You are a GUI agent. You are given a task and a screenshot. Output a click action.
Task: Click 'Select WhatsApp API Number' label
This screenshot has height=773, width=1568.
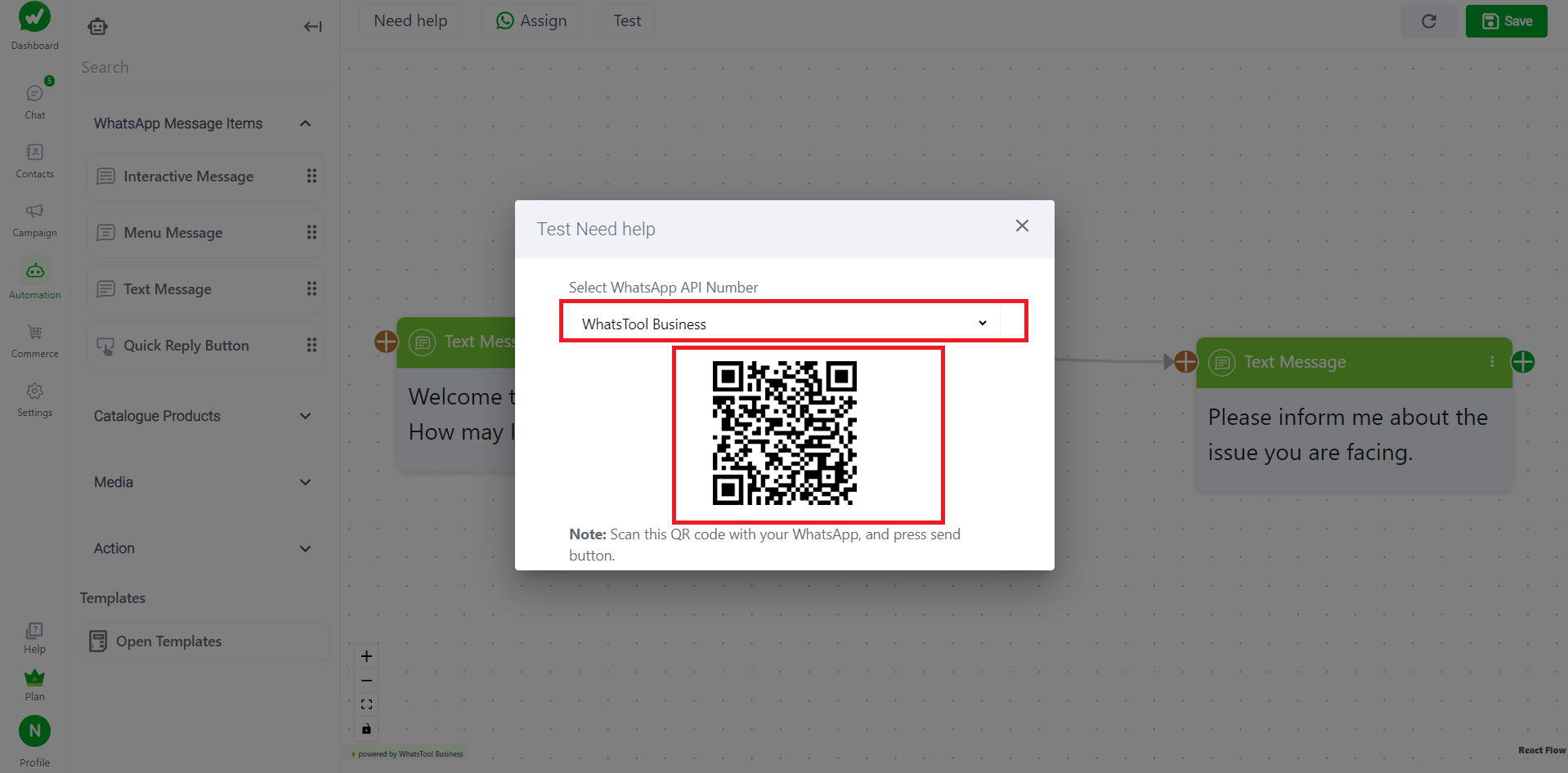(663, 288)
